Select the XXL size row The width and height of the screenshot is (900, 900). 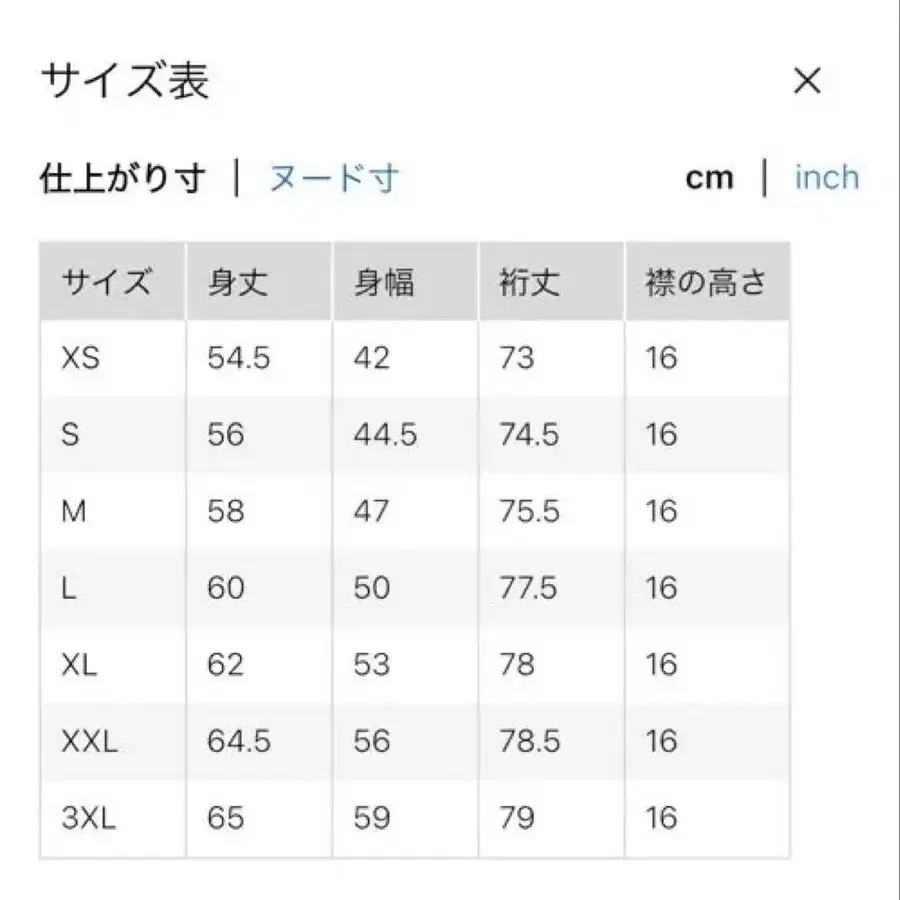pos(92,742)
